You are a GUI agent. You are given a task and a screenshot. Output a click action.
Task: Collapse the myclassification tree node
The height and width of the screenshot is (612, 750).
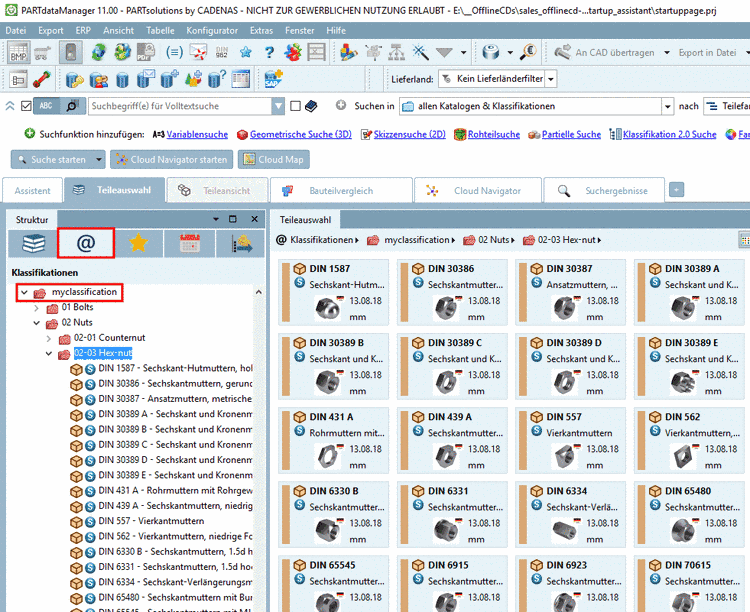(24, 292)
